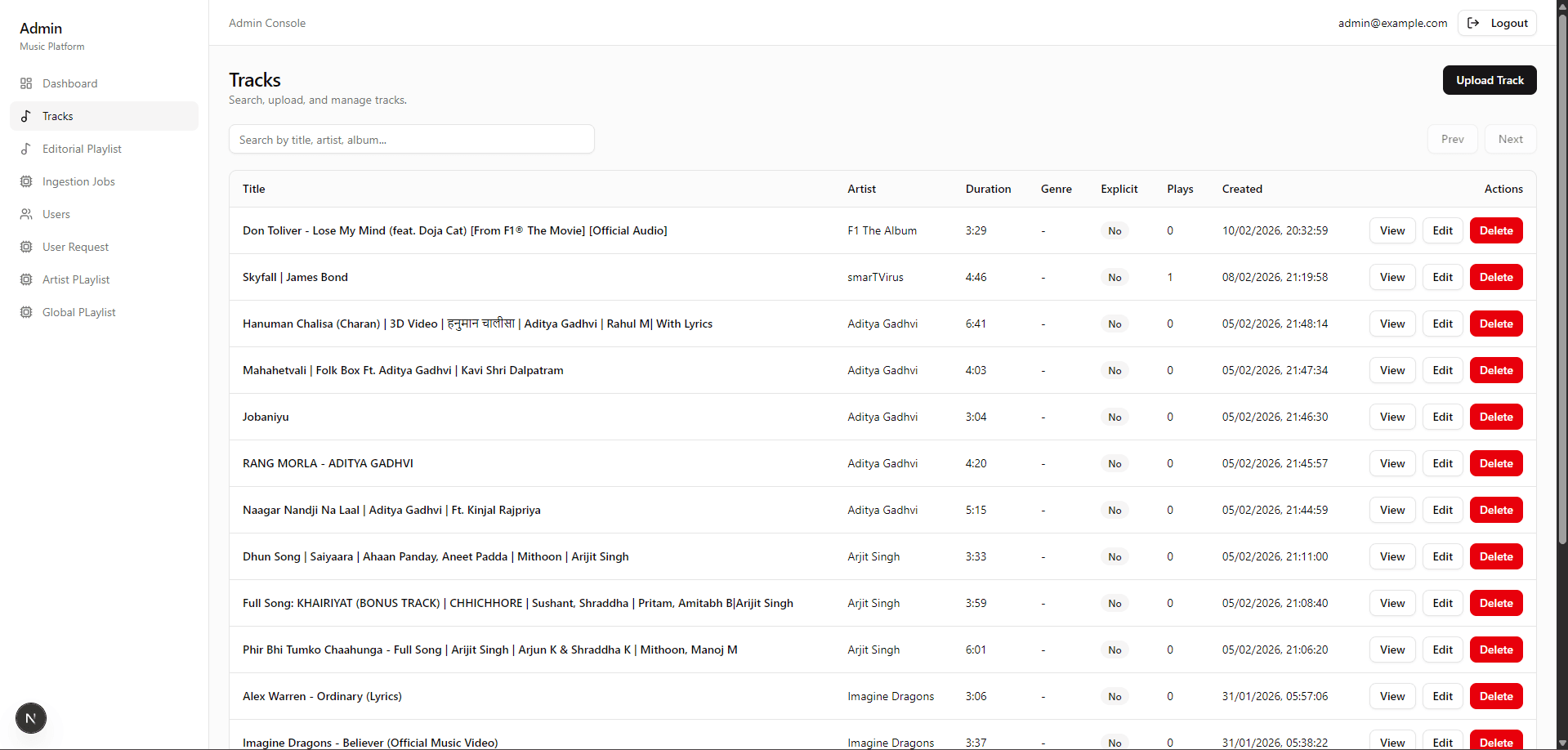1568x750 pixels.
Task: Click the User Request chip icon
Action: [x=26, y=247]
